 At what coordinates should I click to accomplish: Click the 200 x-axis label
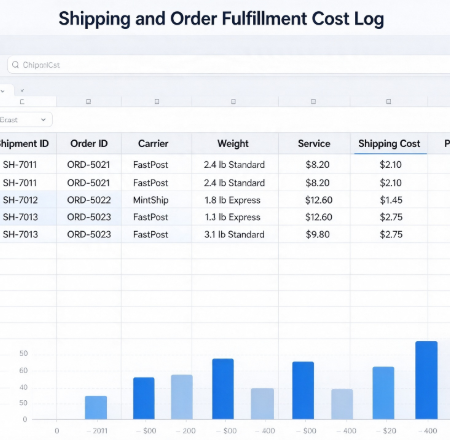186,431
